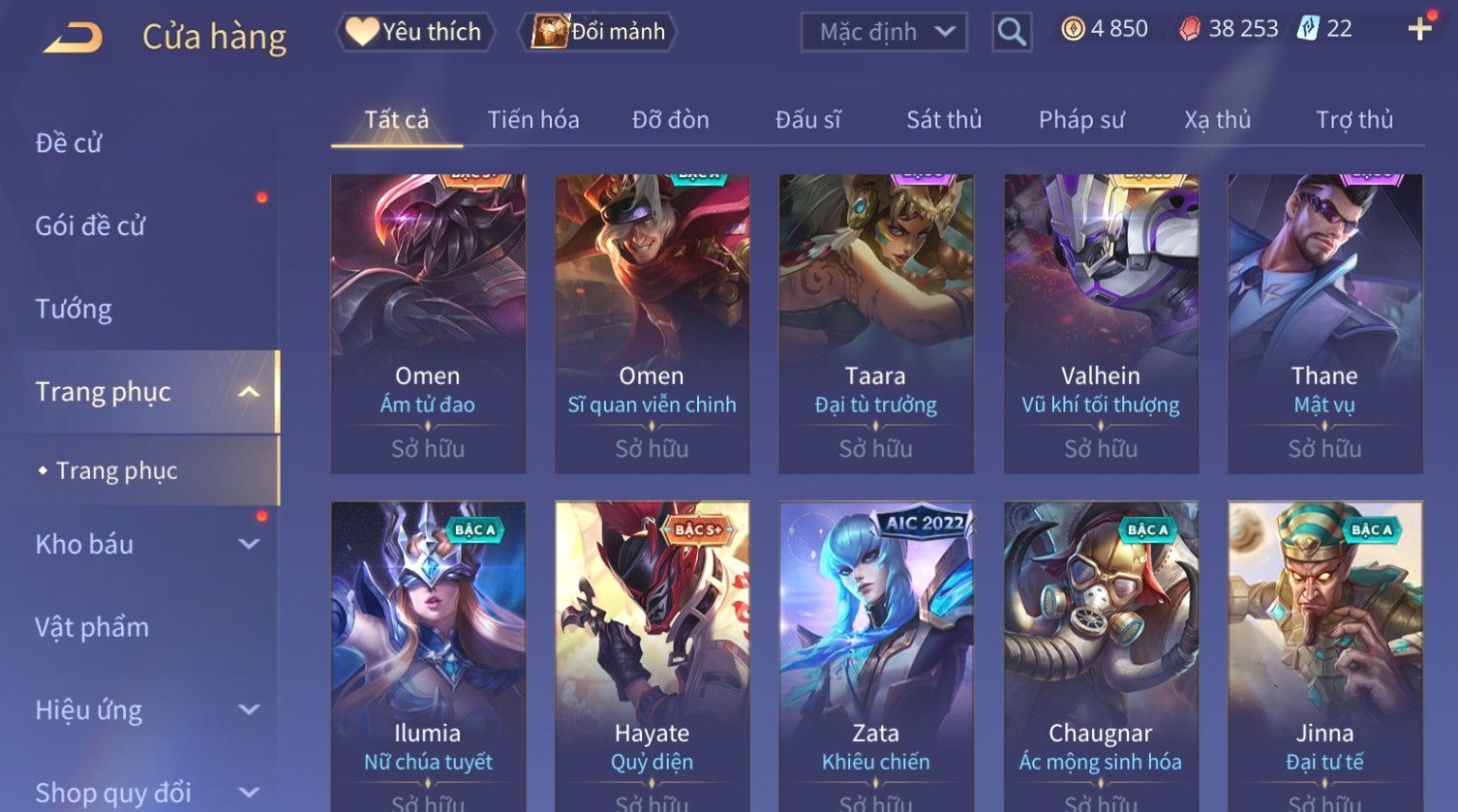The height and width of the screenshot is (812, 1458).
Task: Switch to the Tiến hóa tab
Action: pyautogui.click(x=533, y=120)
